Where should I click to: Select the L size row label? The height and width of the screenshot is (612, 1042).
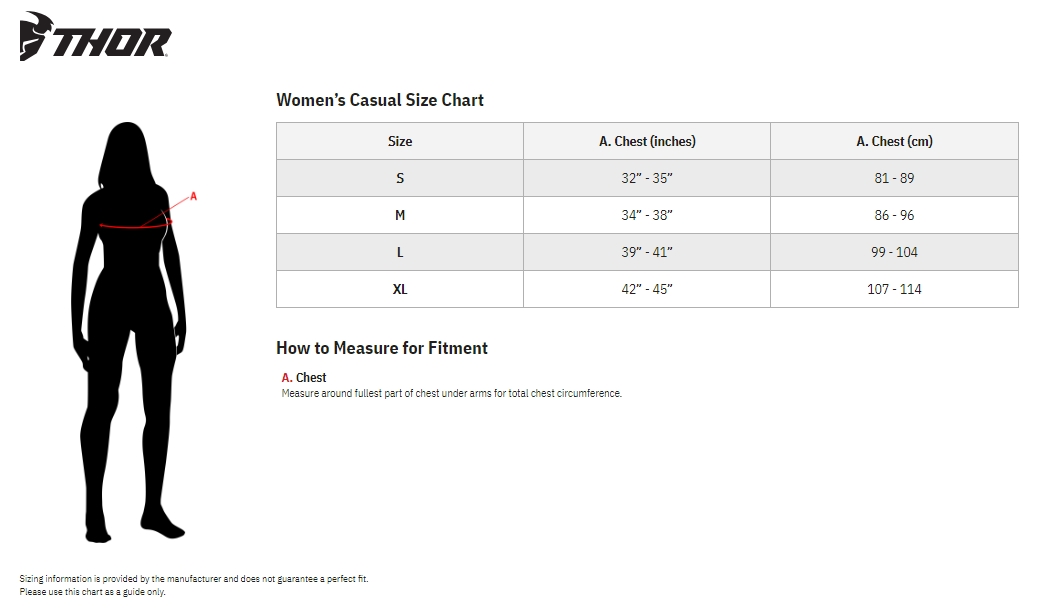(x=400, y=252)
